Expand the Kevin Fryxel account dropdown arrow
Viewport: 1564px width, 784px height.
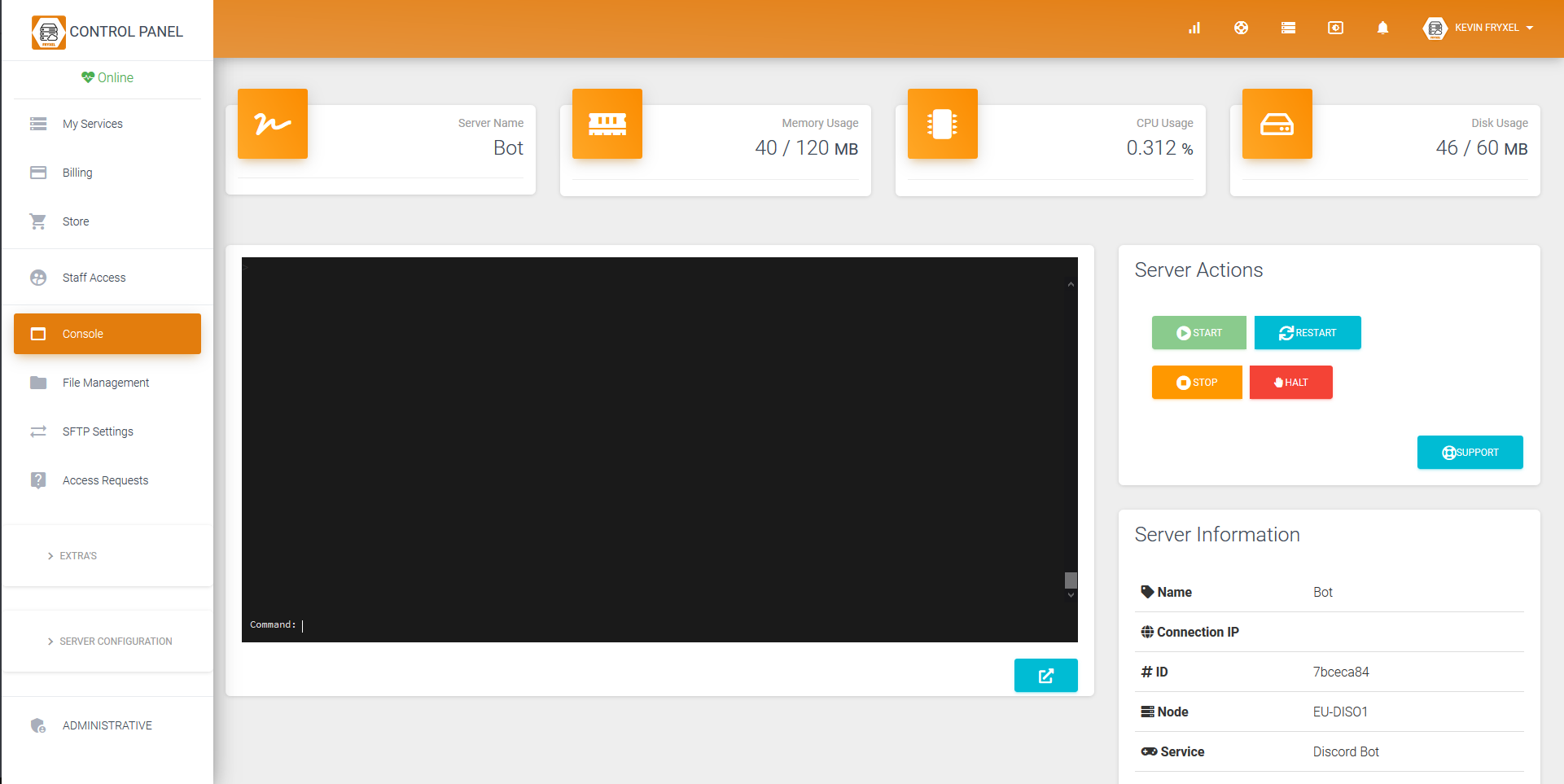point(1530,28)
